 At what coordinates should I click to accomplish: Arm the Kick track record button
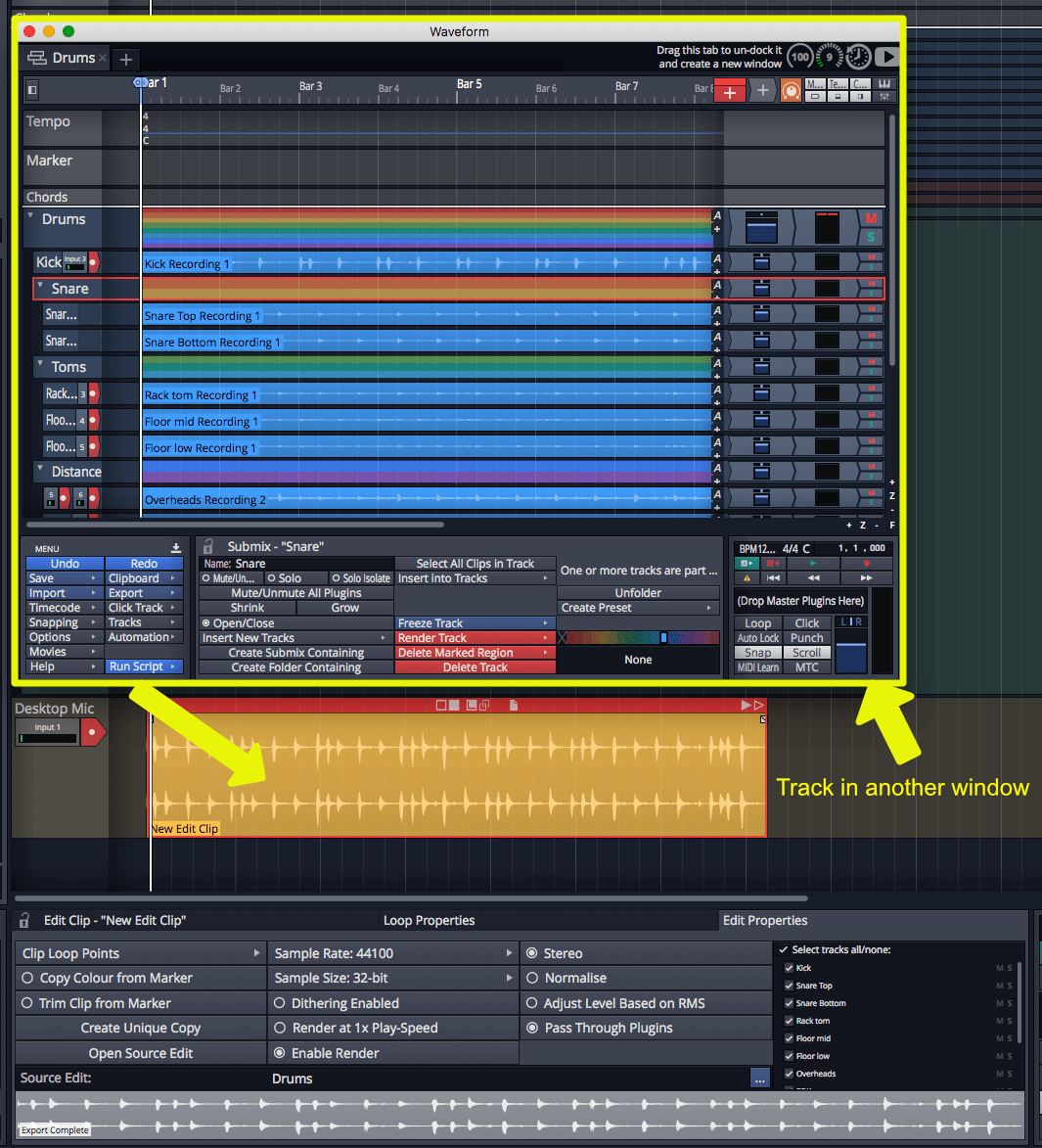[94, 262]
